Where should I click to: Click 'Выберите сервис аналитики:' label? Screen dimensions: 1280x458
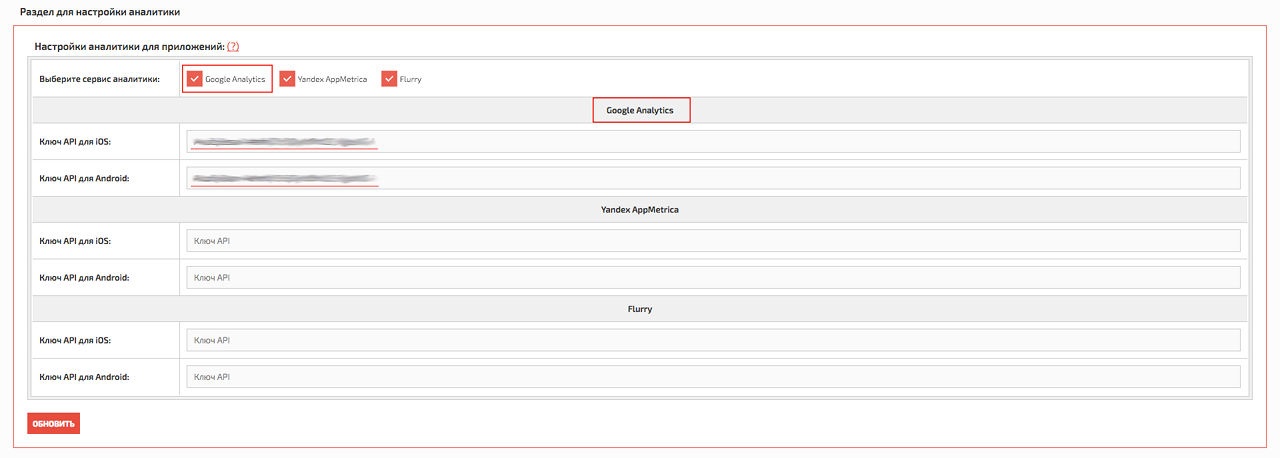coord(99,79)
